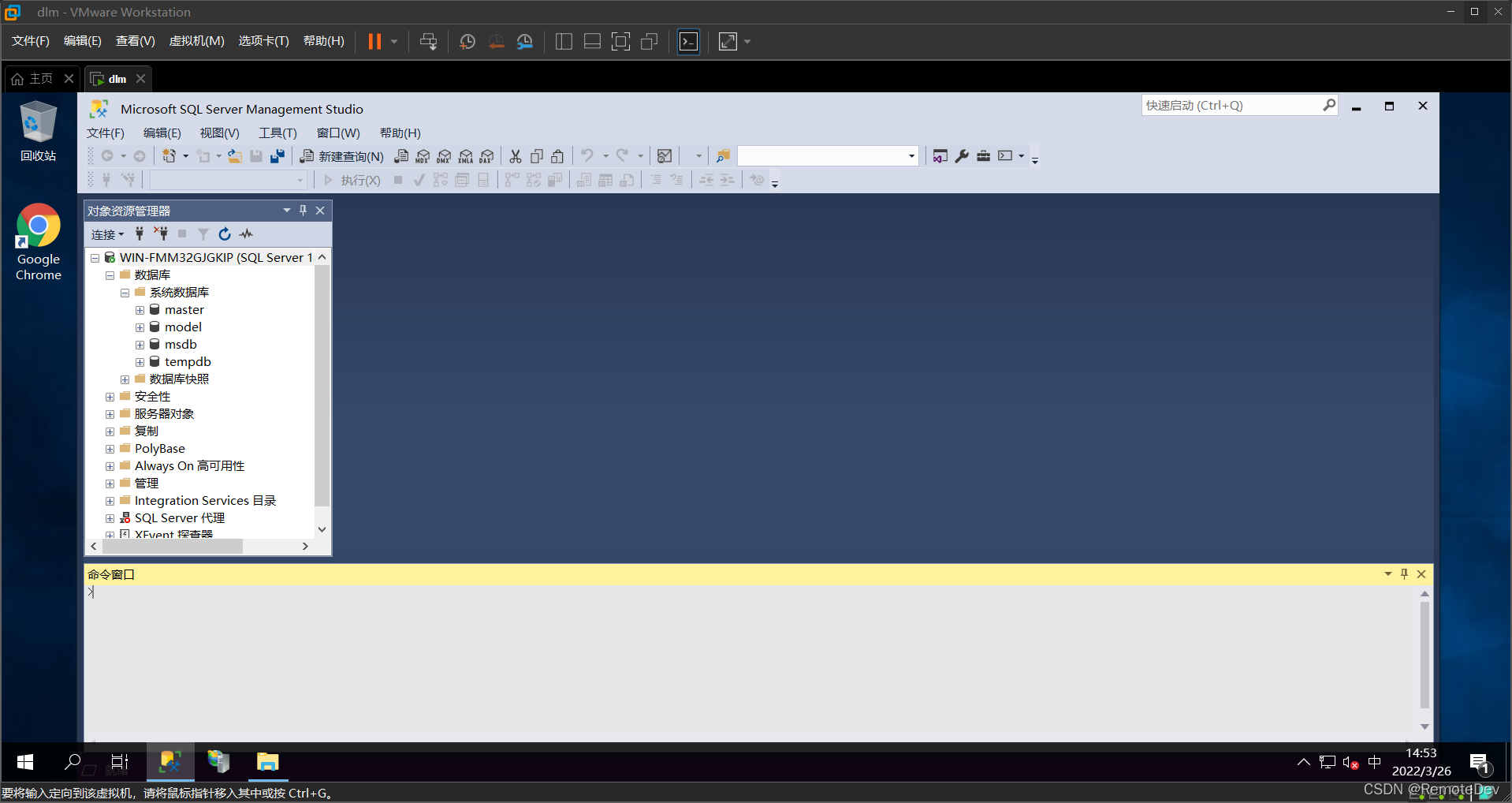
Task: Expand the tempdb database node
Action: click(x=140, y=362)
